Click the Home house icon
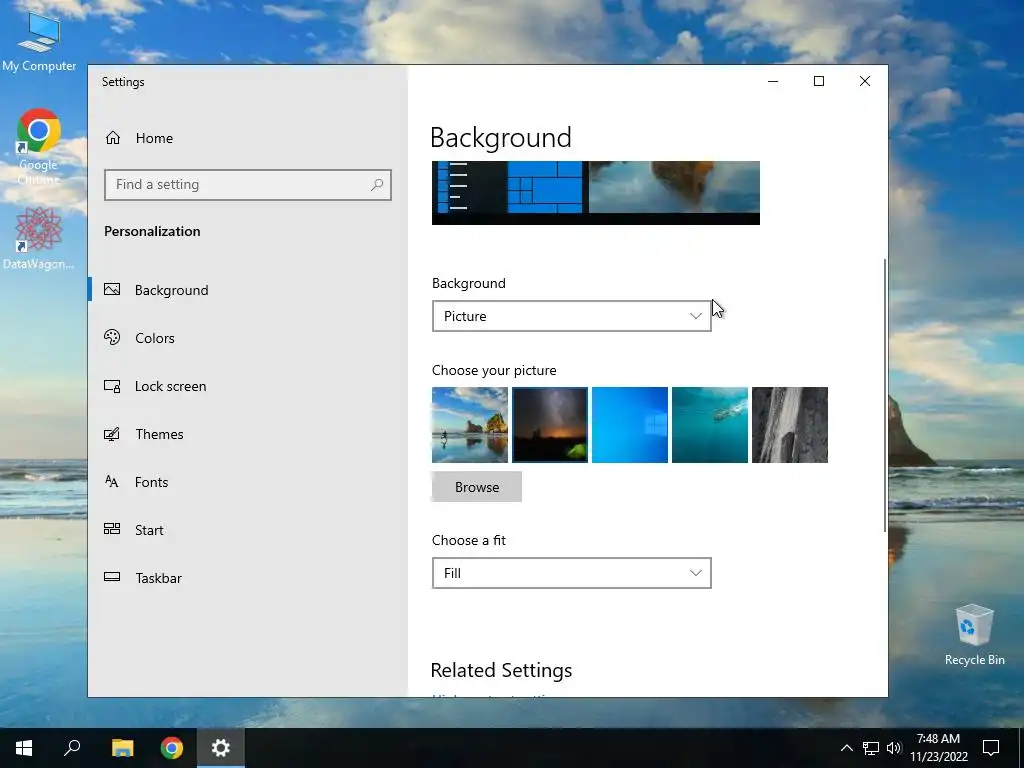 pos(113,138)
